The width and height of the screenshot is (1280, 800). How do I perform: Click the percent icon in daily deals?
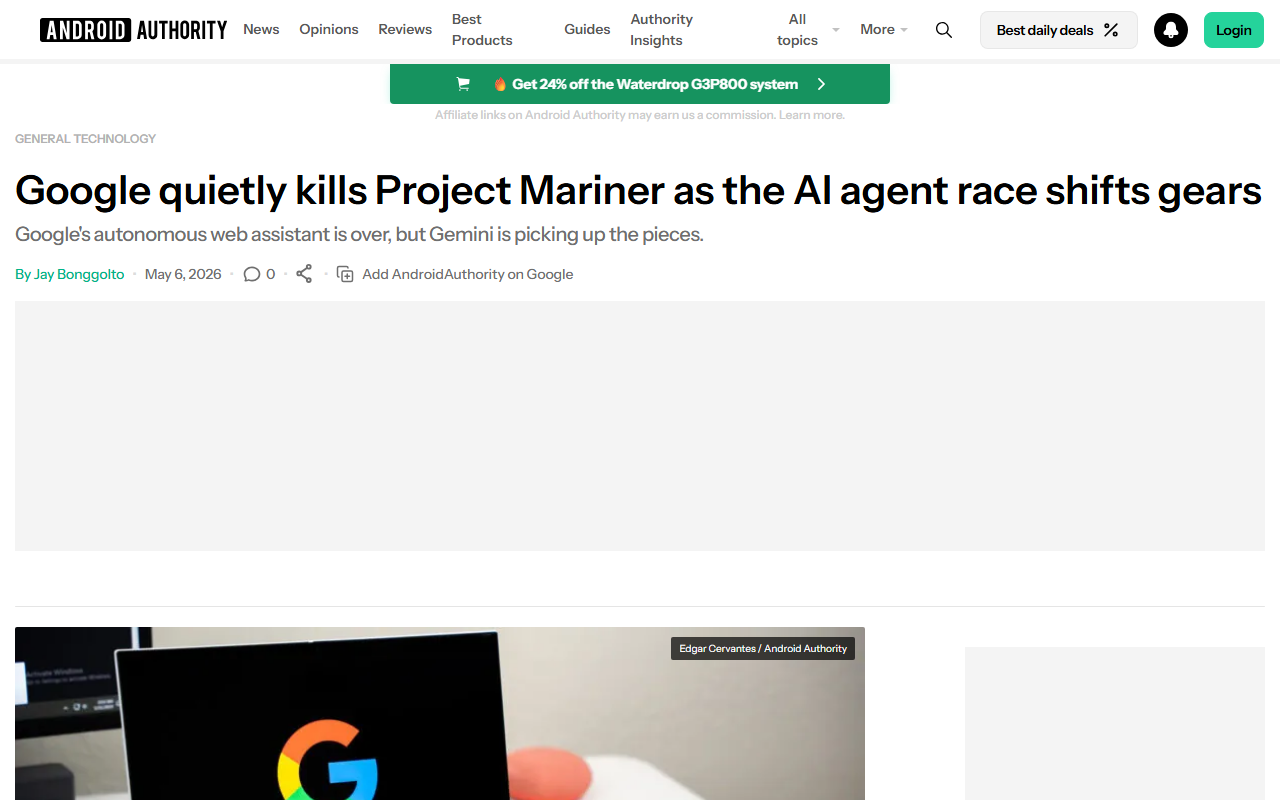(1111, 30)
